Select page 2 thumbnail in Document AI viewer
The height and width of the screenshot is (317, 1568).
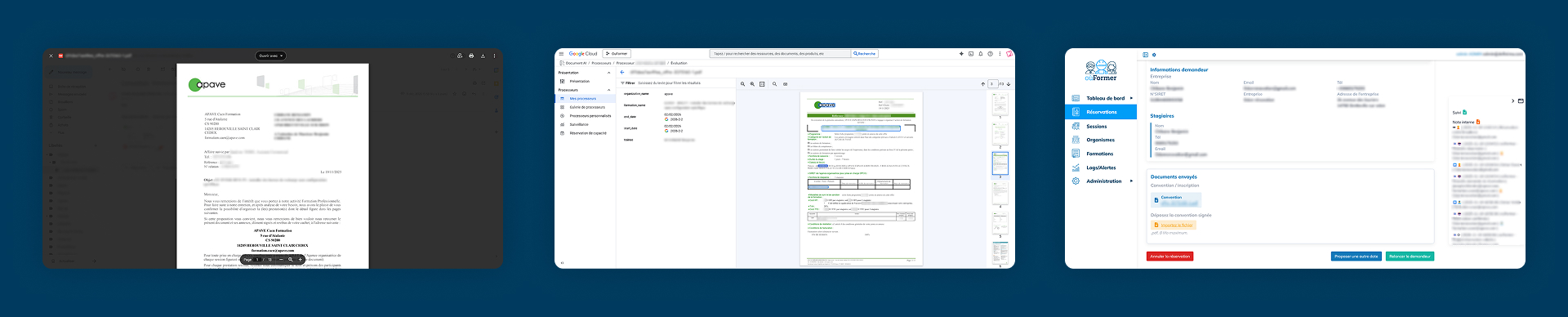[x=1000, y=133]
